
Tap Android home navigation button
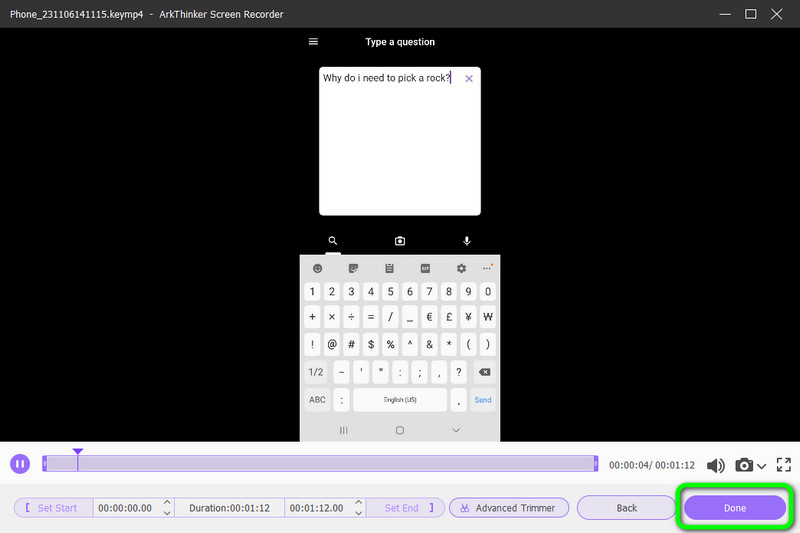point(400,430)
